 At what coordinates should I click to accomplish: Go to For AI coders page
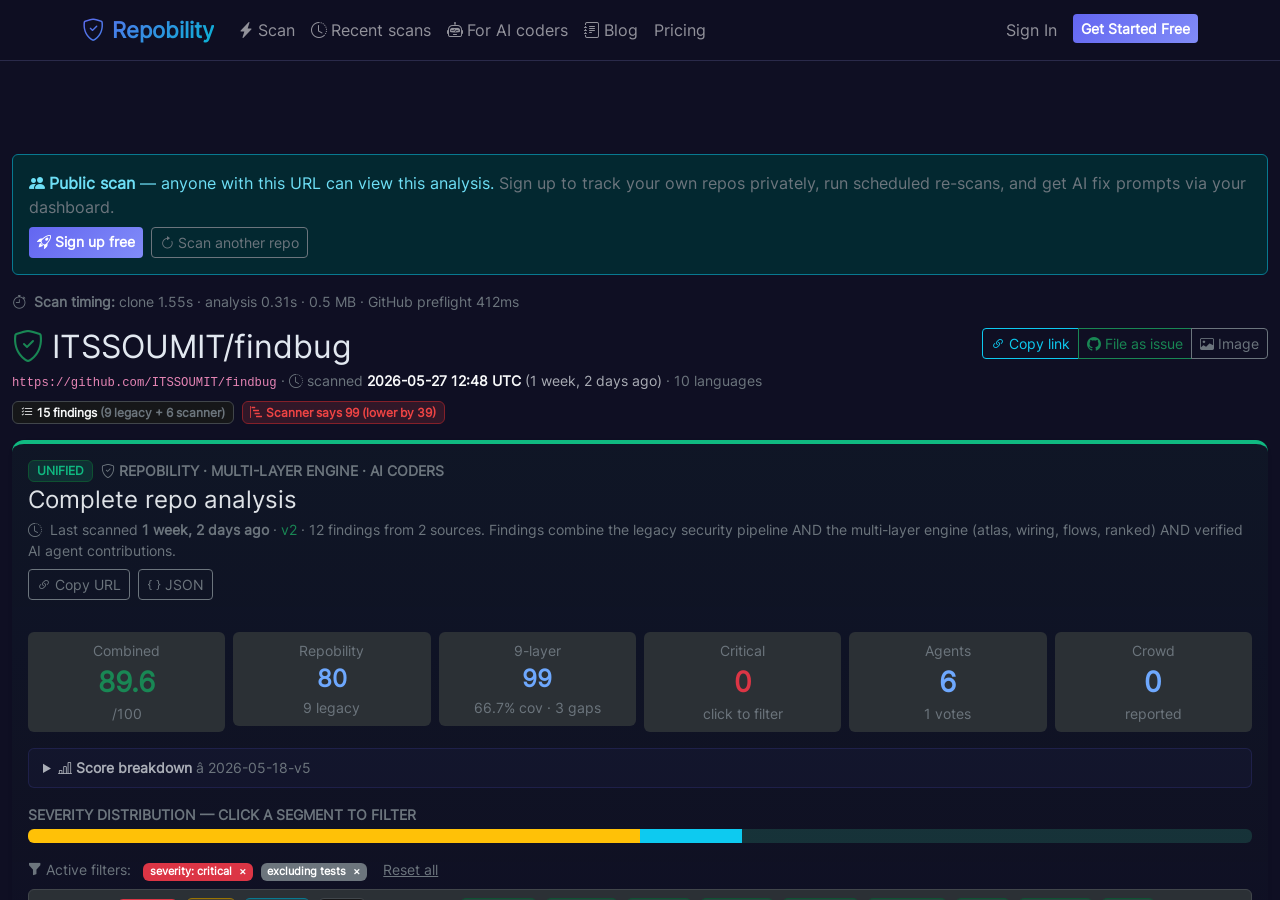(x=507, y=30)
